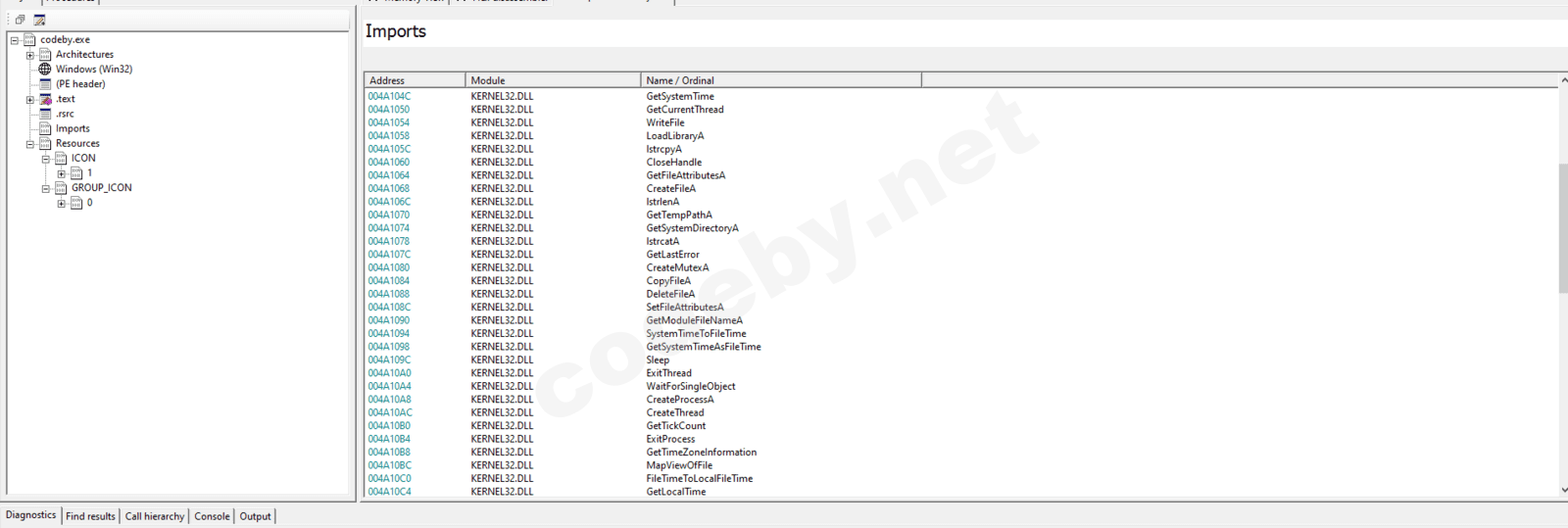Sort by the Address column header
Viewport: 1568px width, 528px height.
[415, 80]
